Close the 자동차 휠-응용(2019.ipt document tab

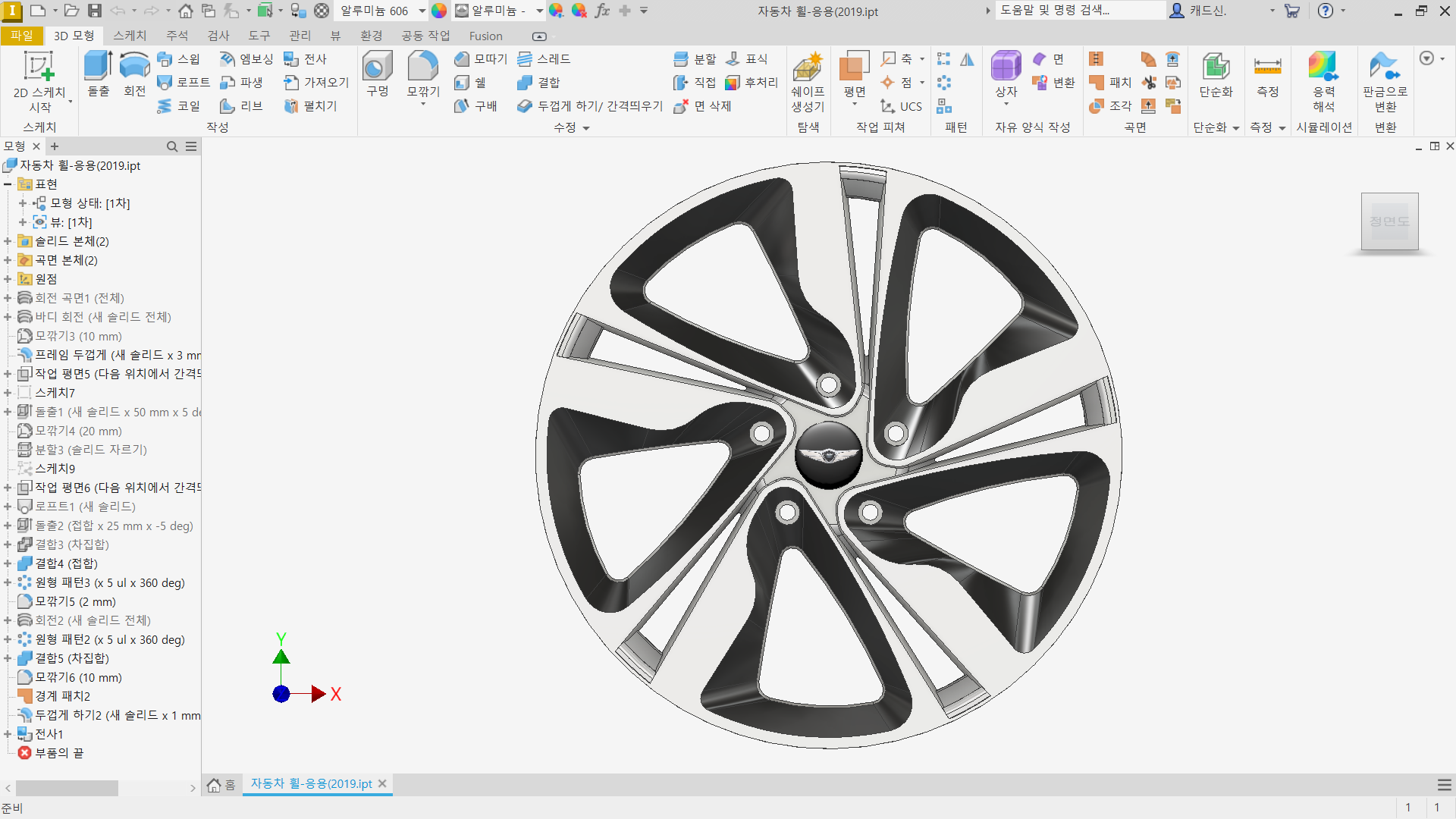tap(382, 783)
